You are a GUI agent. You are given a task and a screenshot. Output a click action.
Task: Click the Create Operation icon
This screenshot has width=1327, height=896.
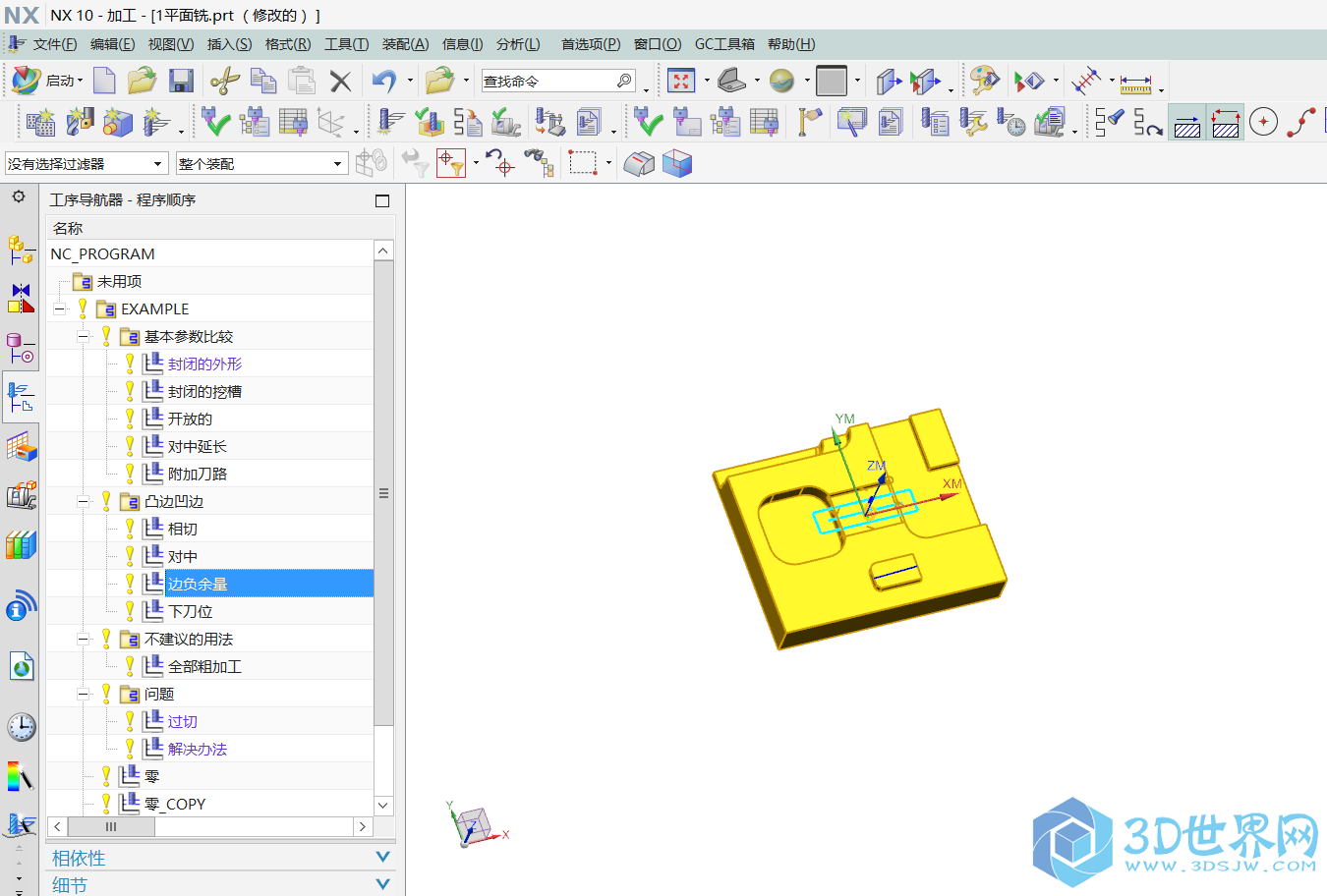[155, 122]
